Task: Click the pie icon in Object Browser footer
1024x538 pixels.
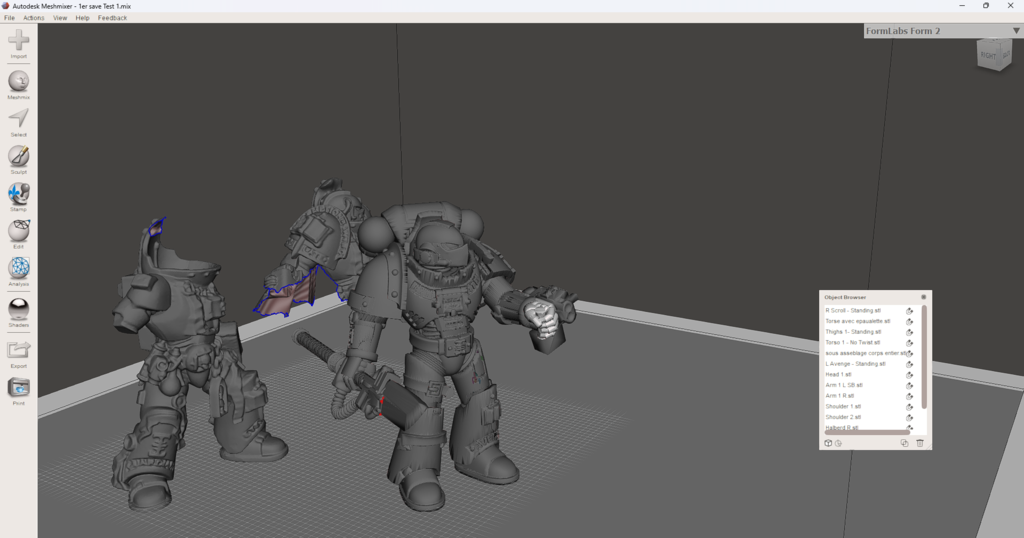Action: (x=839, y=443)
